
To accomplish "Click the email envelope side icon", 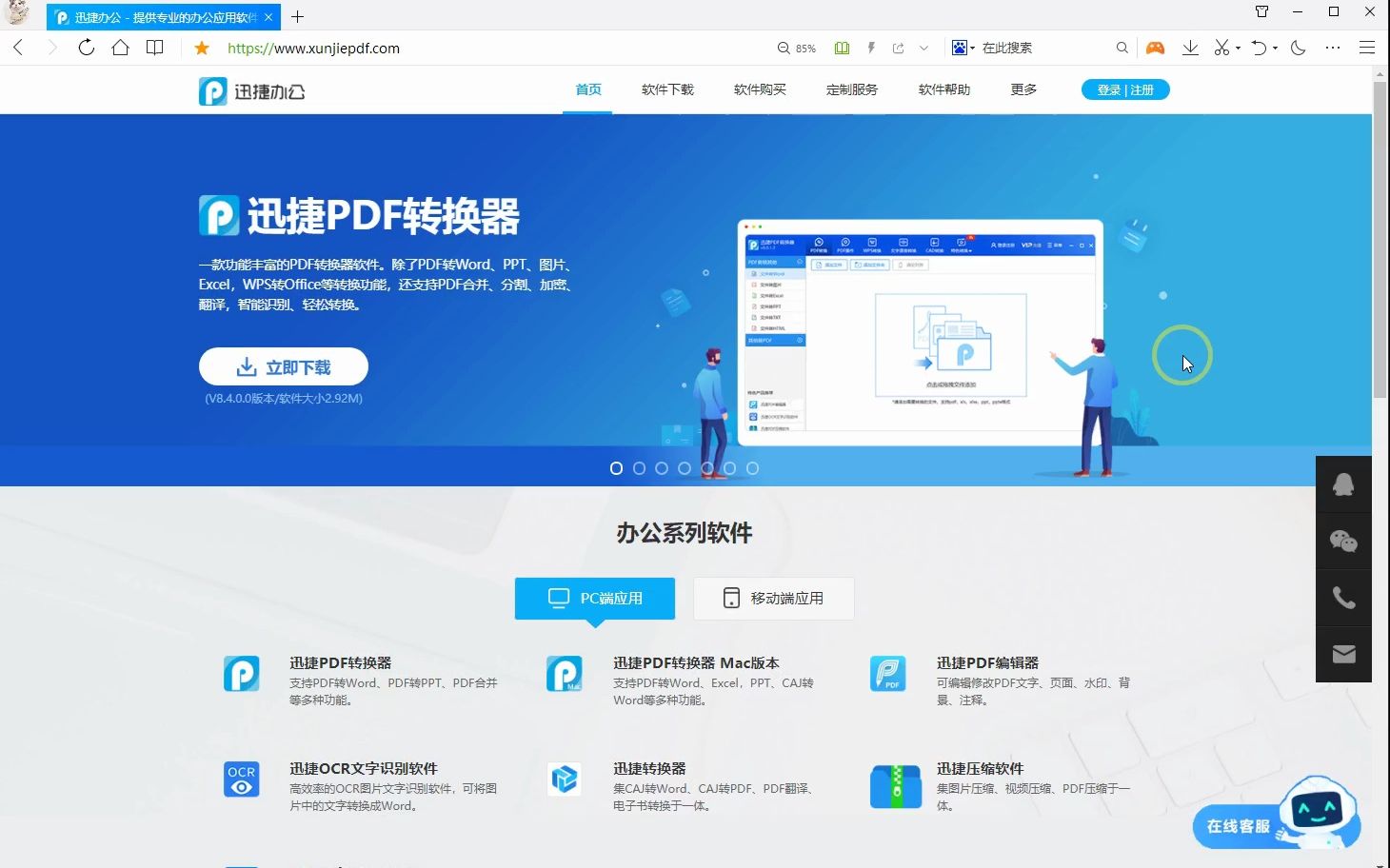I will 1343,654.
